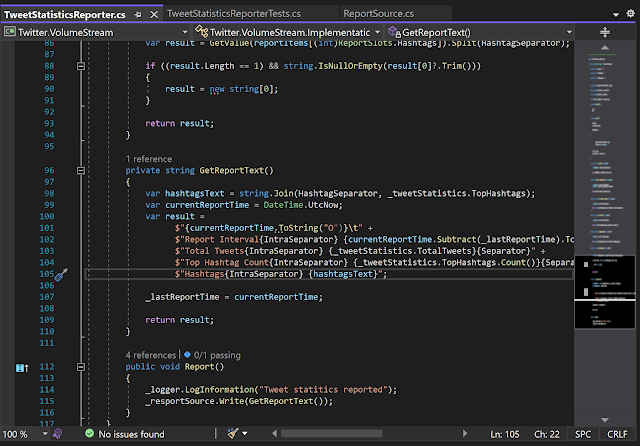Click '_lastReportTime' on line 107
640x446 pixels.
click(182, 297)
